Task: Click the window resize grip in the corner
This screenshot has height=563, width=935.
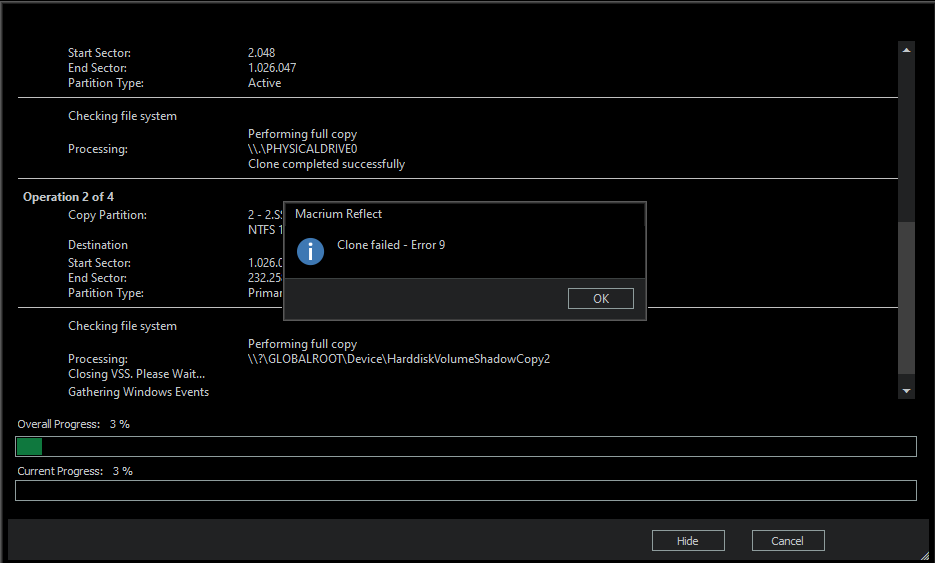Action: tap(924, 556)
